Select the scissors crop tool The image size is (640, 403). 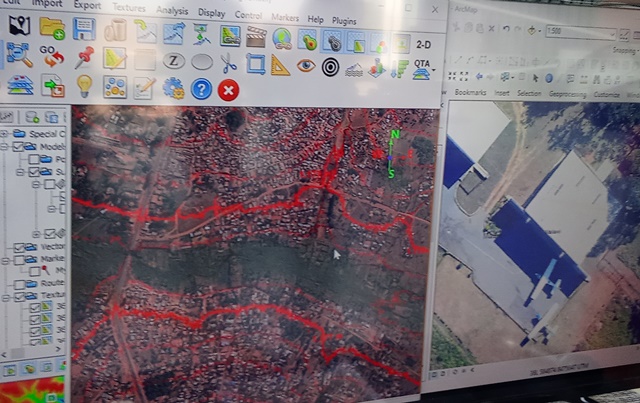228,63
